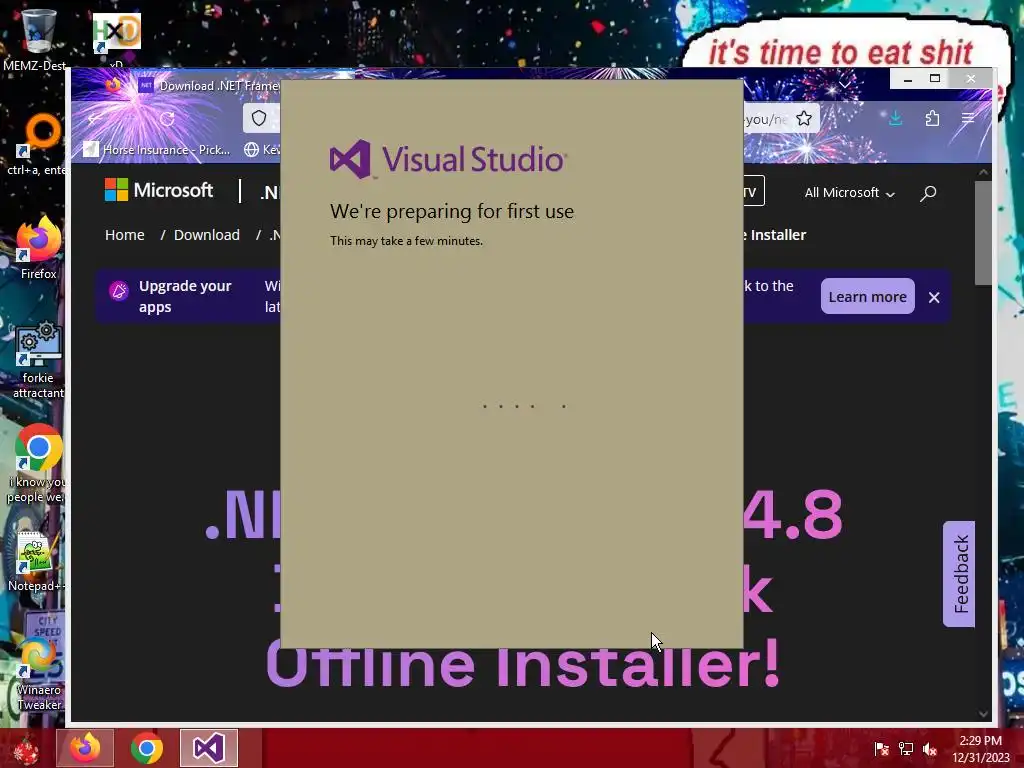The width and height of the screenshot is (1024, 768).
Task: Open the Recycle Bin desktop icon
Action: point(37,38)
